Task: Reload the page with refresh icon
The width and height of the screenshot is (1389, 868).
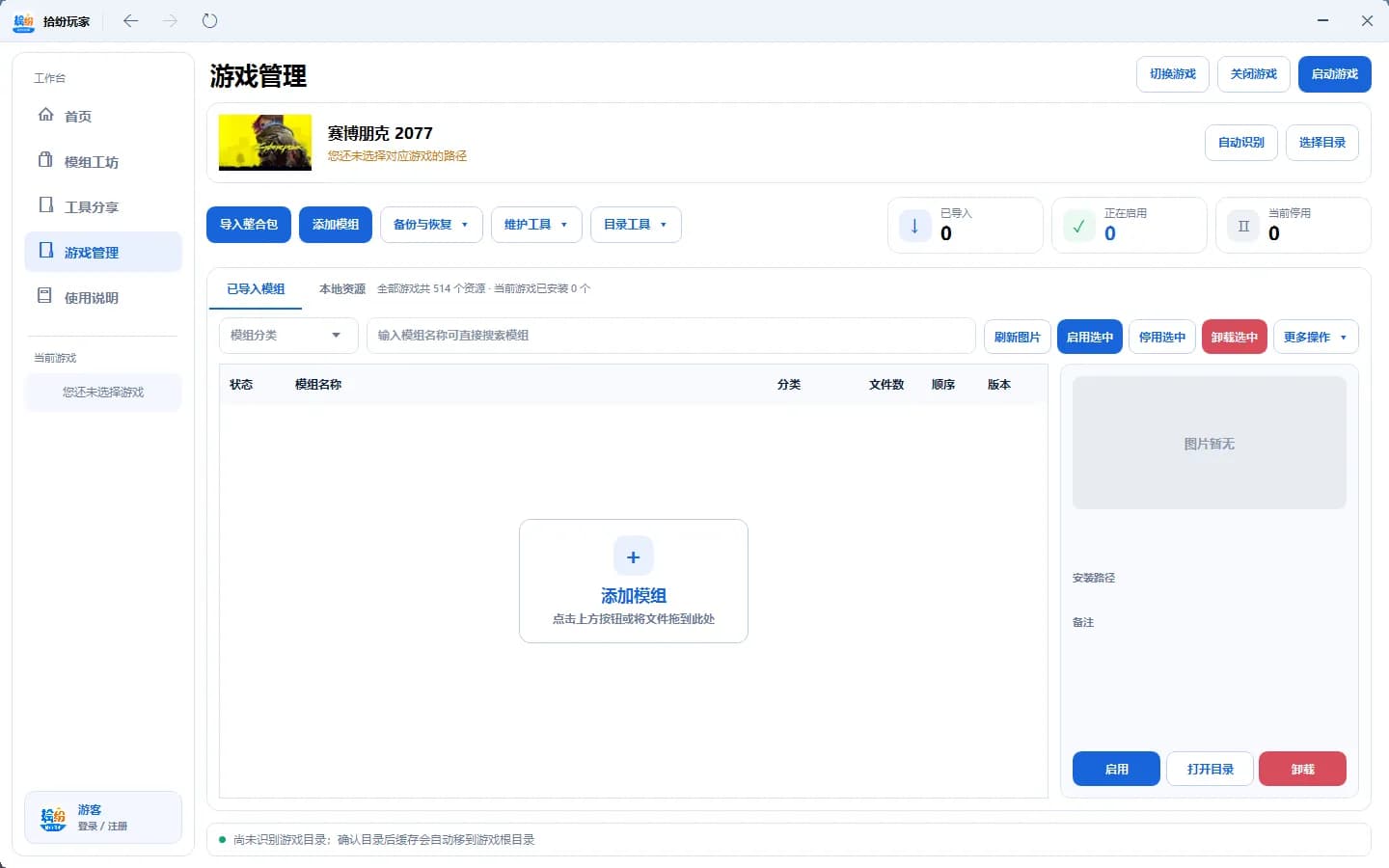Action: [x=209, y=20]
